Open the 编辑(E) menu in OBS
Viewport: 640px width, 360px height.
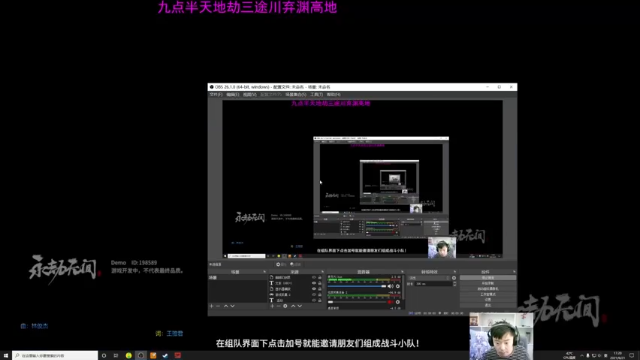(233, 94)
